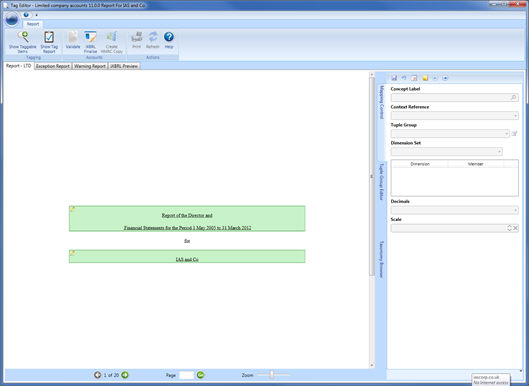Screen dimensions: 529x386
Task: Click the Page number input box
Action: 187,375
